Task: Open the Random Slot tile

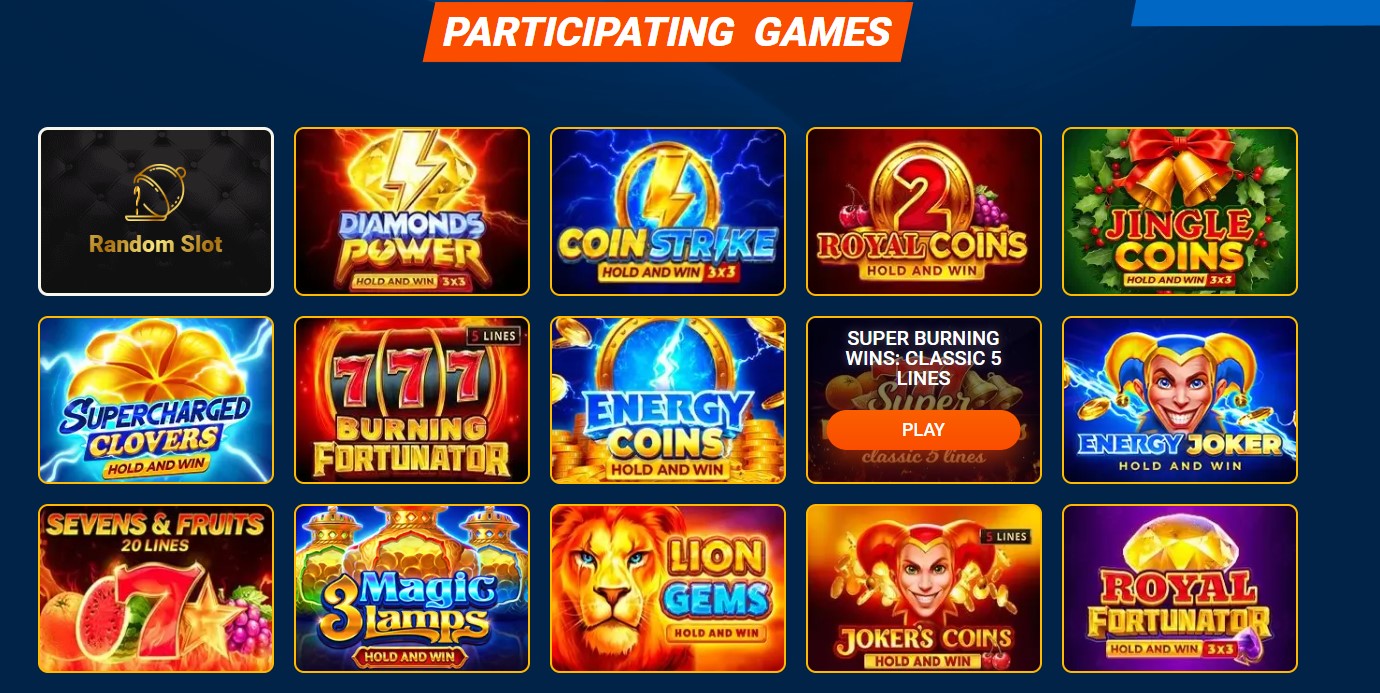Action: point(156,212)
